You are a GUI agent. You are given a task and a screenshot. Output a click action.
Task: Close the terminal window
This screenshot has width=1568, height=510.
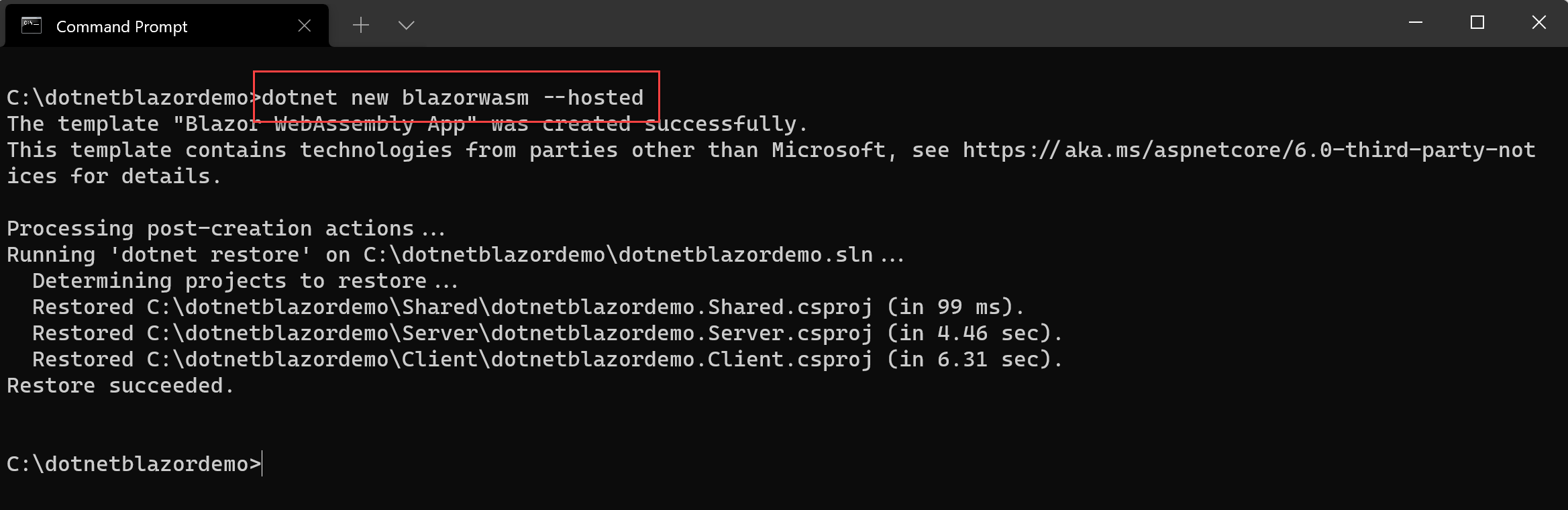(x=1538, y=23)
